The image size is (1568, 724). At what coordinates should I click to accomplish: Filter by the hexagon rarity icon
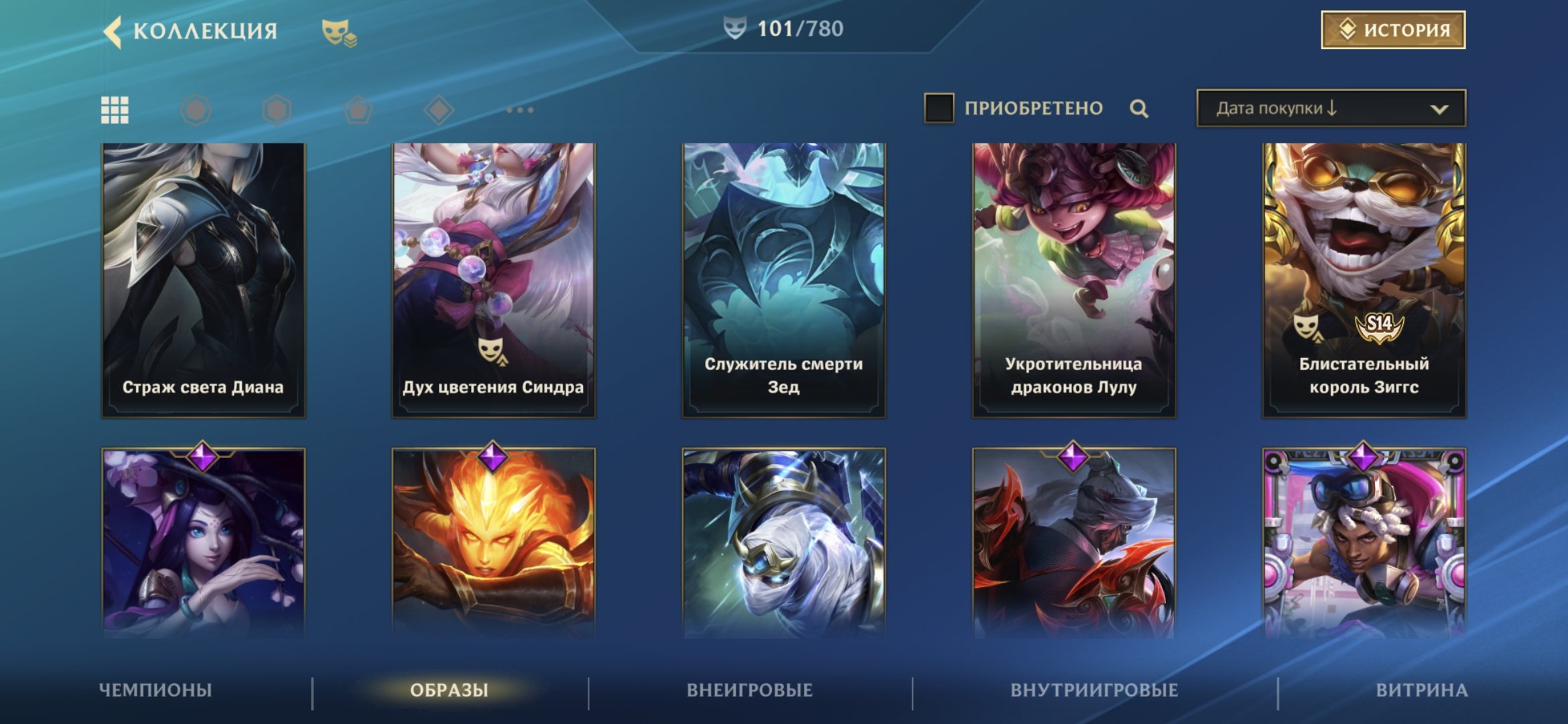pos(277,110)
